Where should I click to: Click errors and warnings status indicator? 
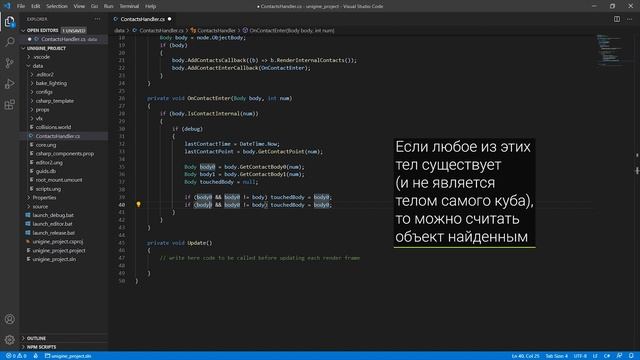[16, 356]
